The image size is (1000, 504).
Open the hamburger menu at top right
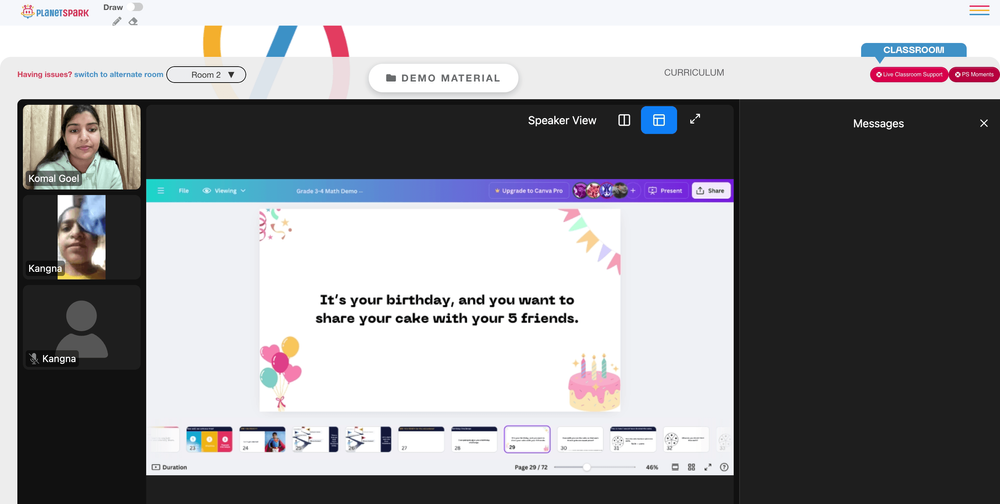[x=979, y=10]
